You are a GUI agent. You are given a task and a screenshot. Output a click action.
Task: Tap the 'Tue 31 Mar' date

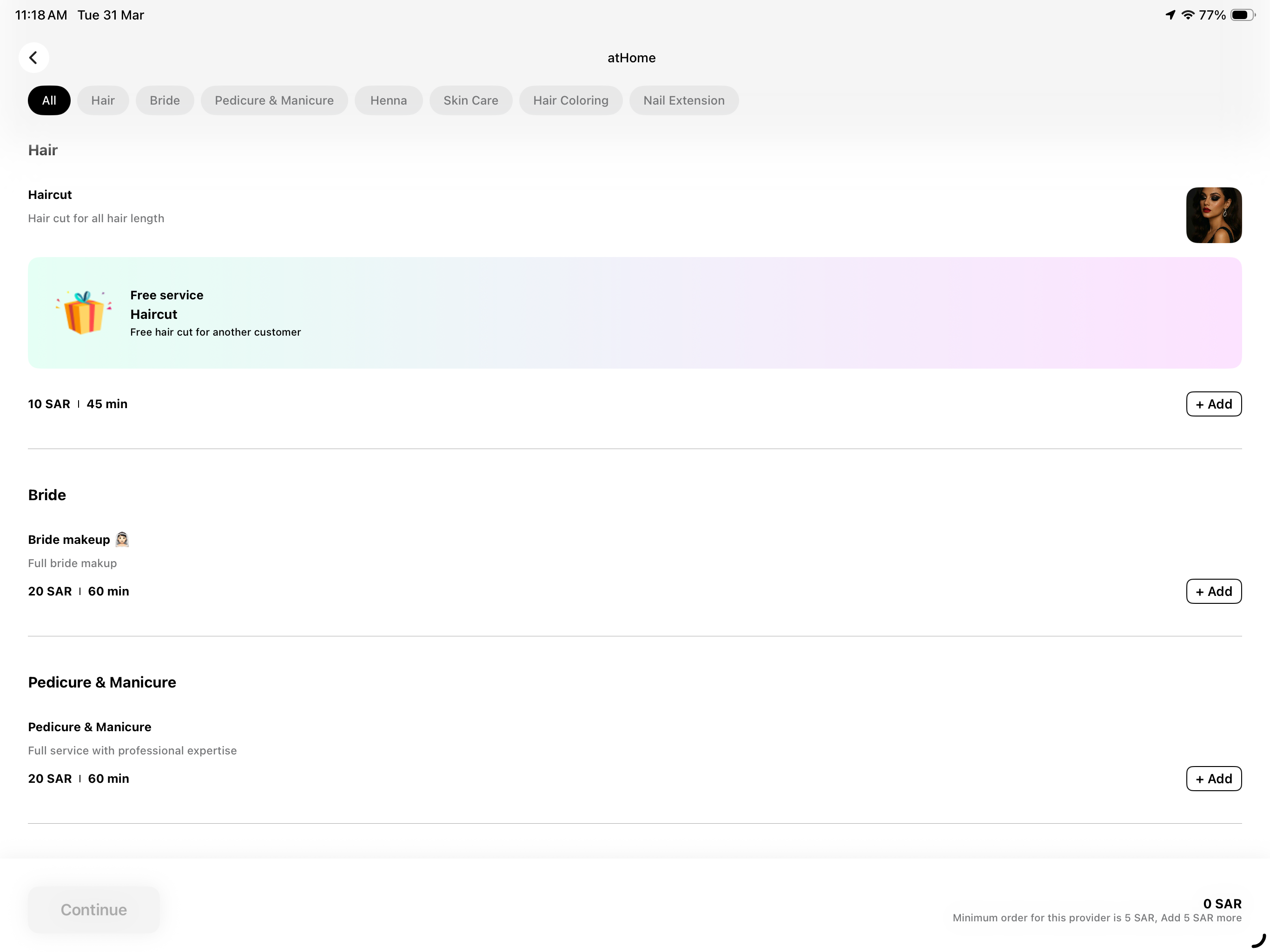(x=111, y=15)
